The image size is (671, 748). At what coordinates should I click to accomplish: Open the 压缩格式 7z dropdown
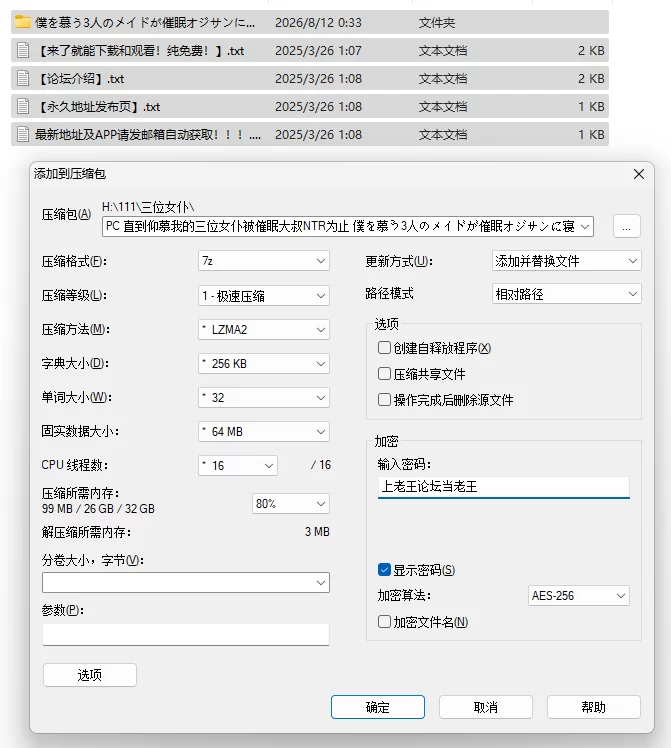pos(264,261)
